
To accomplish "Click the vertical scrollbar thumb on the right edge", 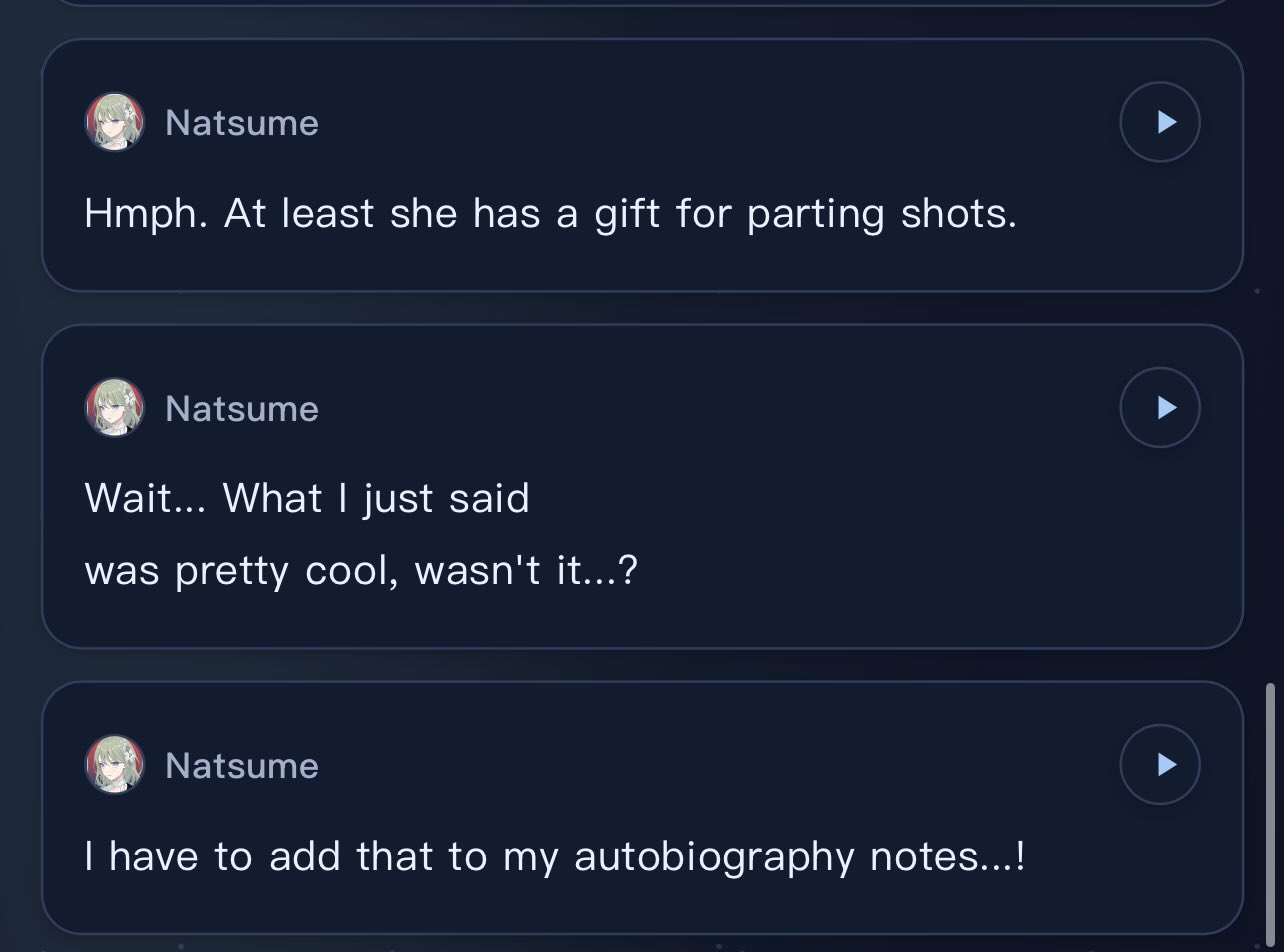I will click(x=1270, y=808).
